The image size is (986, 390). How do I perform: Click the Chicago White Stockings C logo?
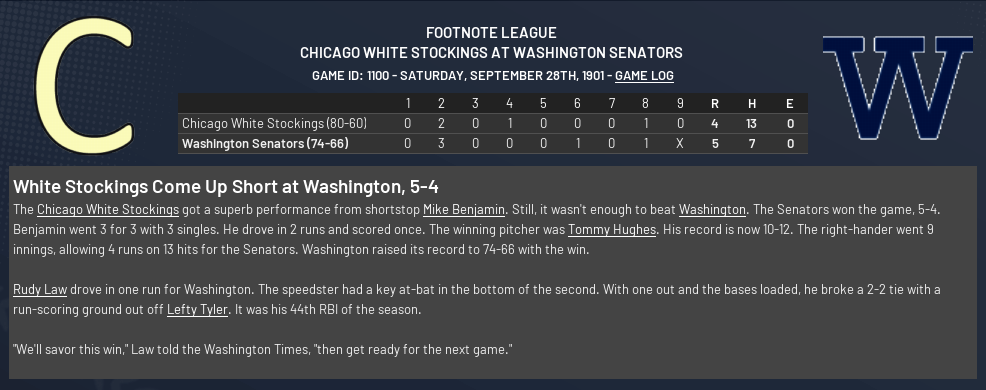click(84, 86)
